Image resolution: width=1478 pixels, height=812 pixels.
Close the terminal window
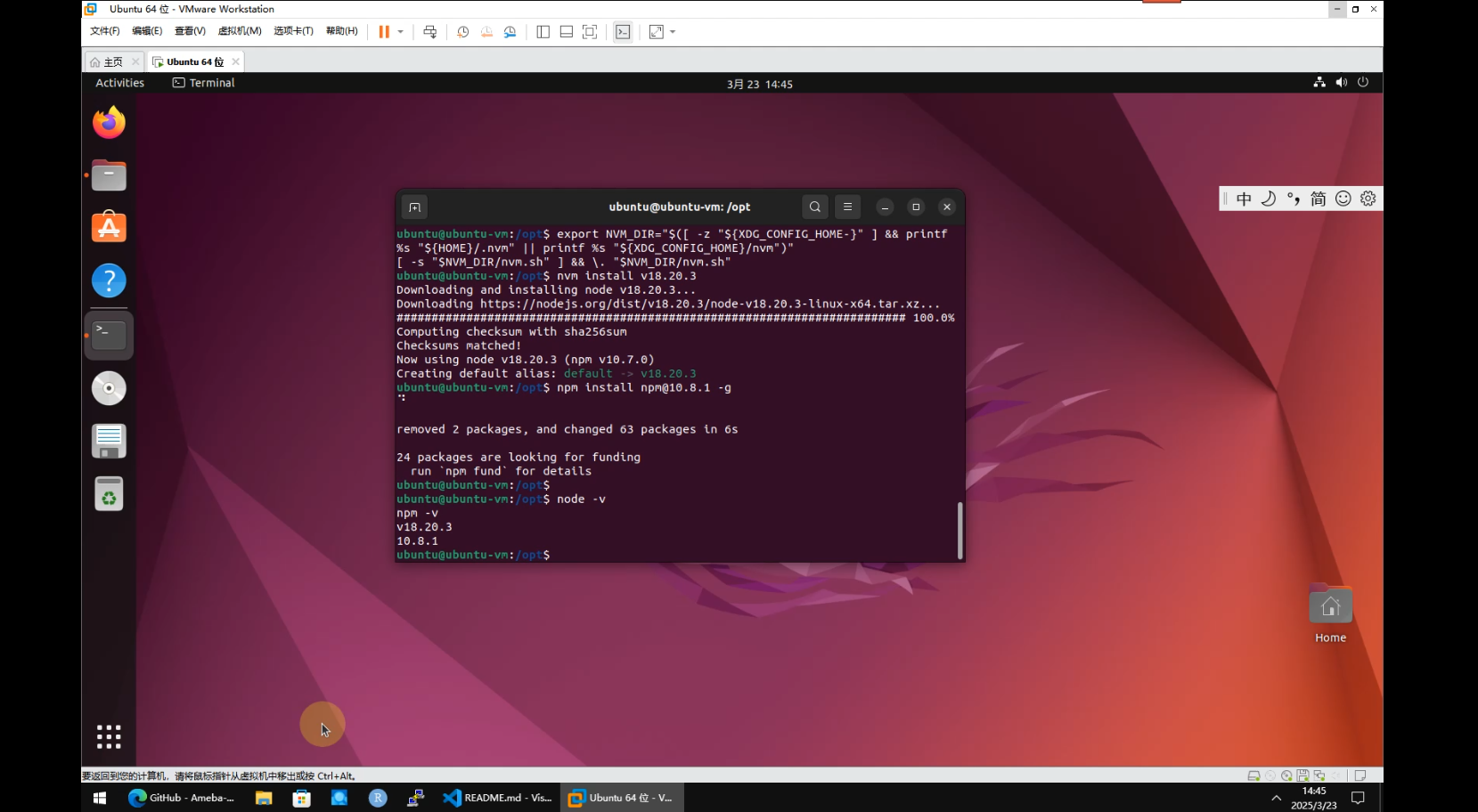pos(947,207)
